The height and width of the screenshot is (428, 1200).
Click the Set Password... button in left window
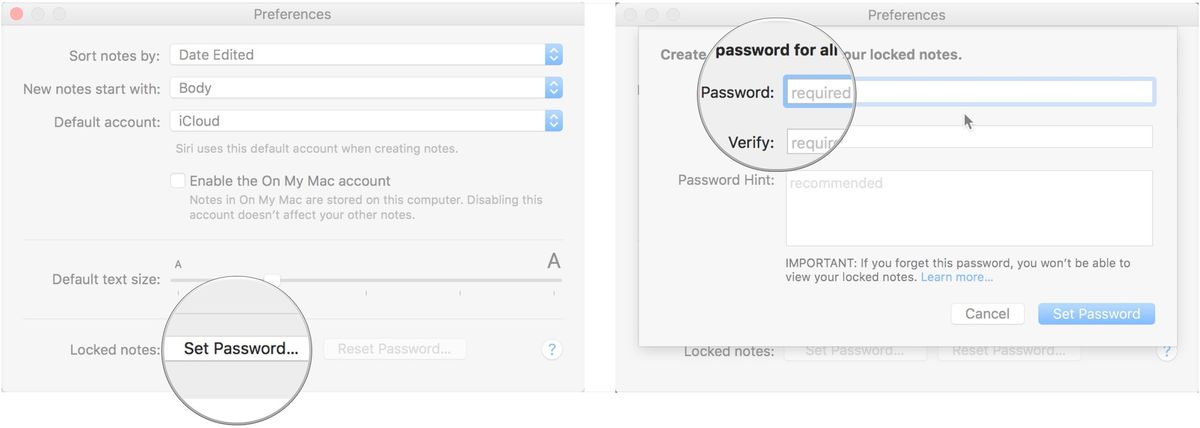pyautogui.click(x=241, y=349)
